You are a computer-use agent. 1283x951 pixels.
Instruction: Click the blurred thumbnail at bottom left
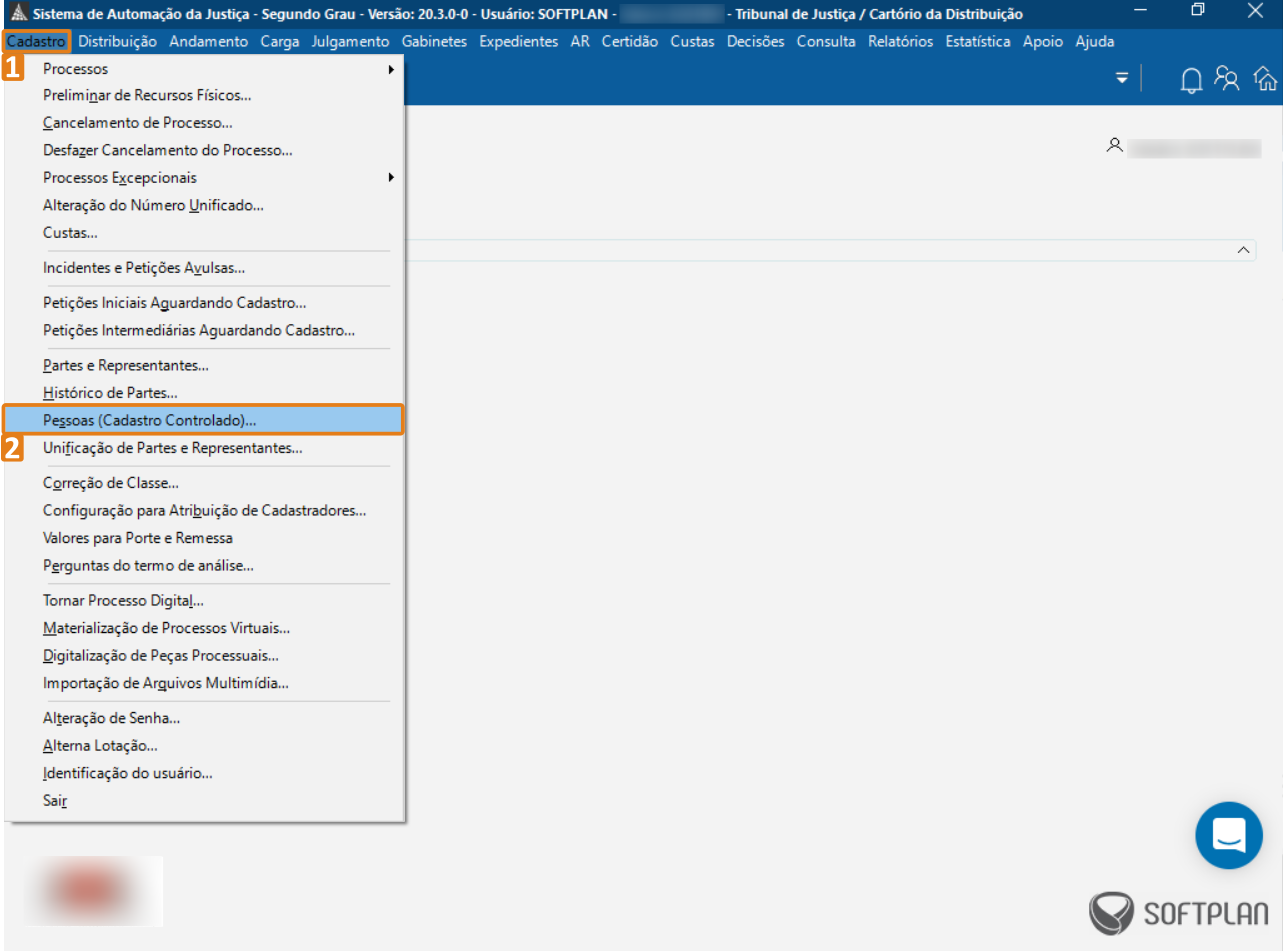coord(94,891)
